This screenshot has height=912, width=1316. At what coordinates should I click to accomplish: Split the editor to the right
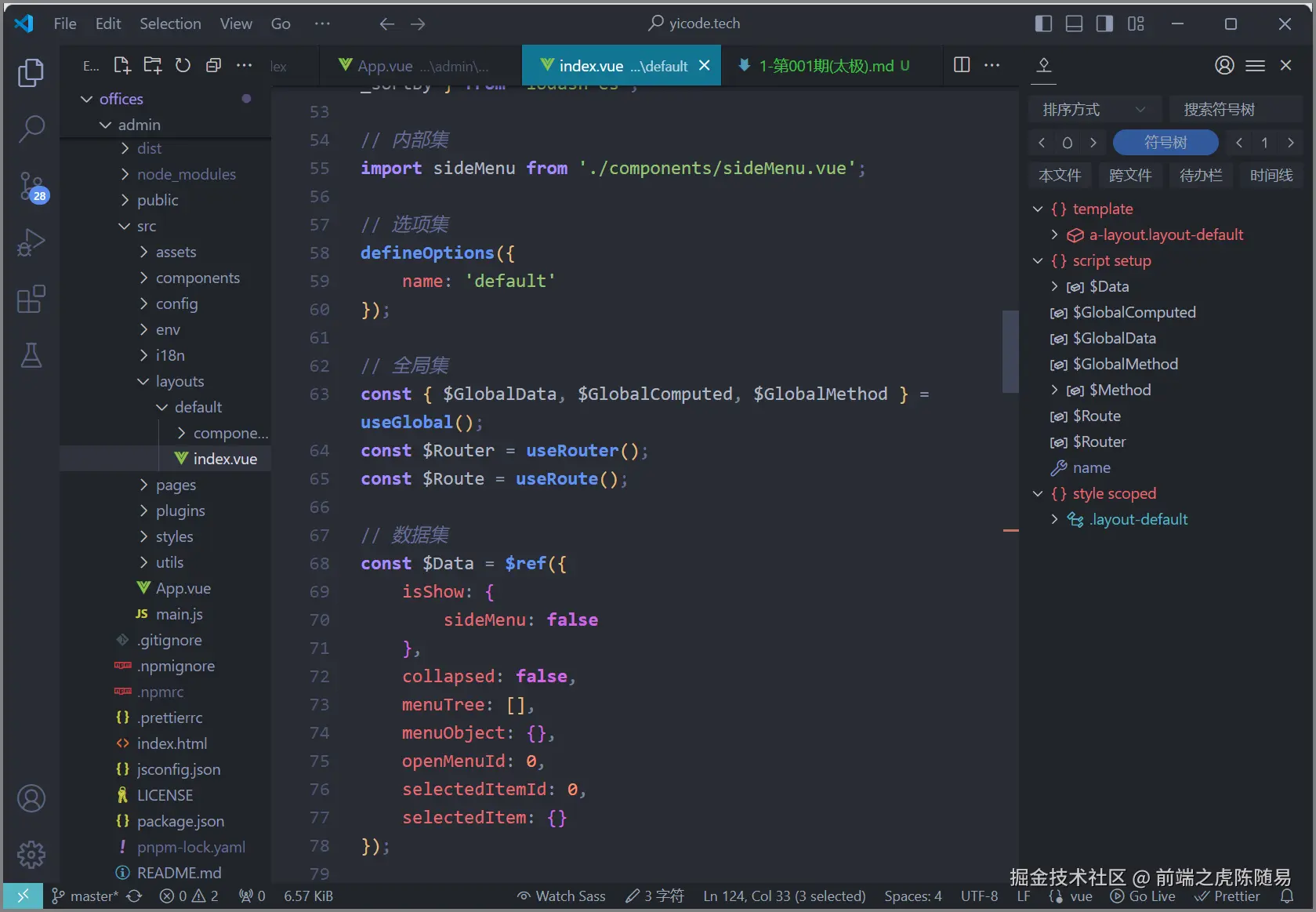962,65
